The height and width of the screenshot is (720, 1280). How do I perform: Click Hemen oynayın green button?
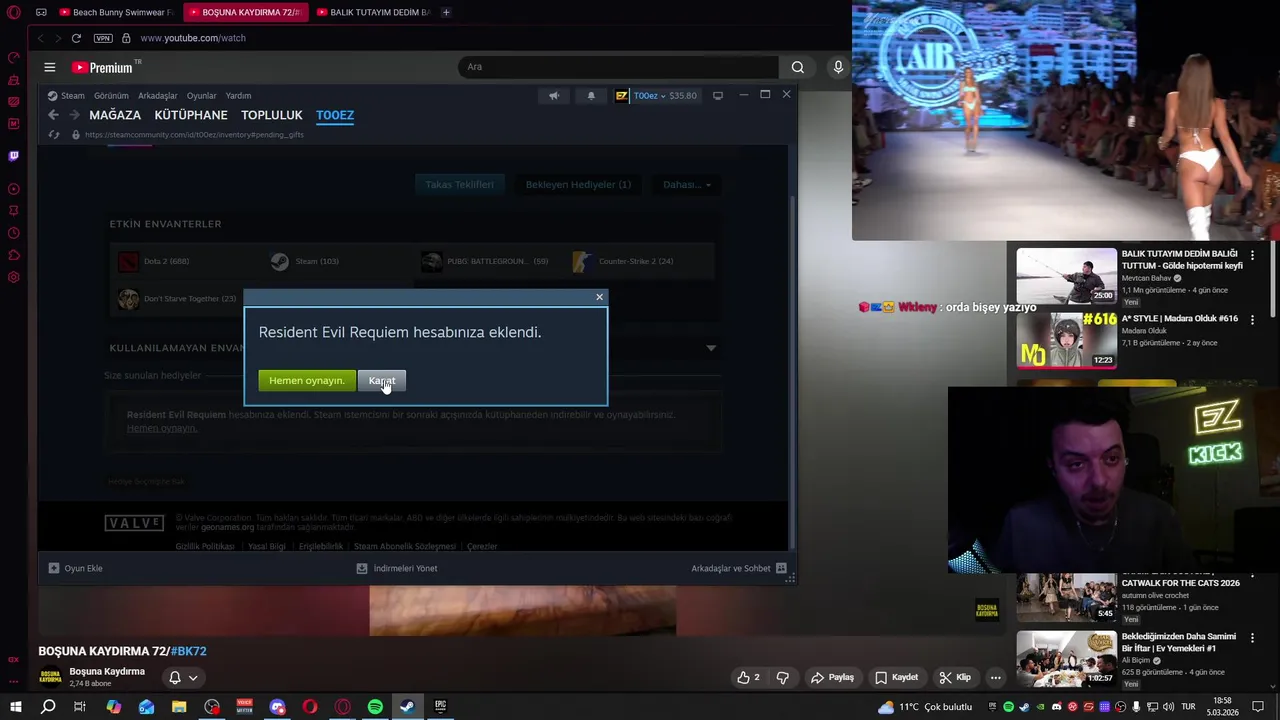[307, 381]
